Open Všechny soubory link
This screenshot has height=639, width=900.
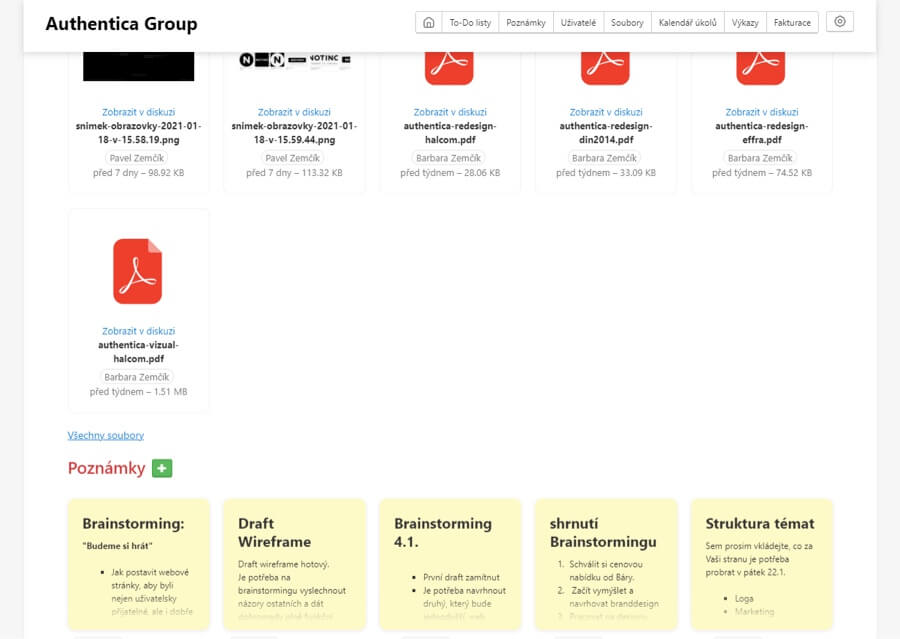[x=106, y=435]
